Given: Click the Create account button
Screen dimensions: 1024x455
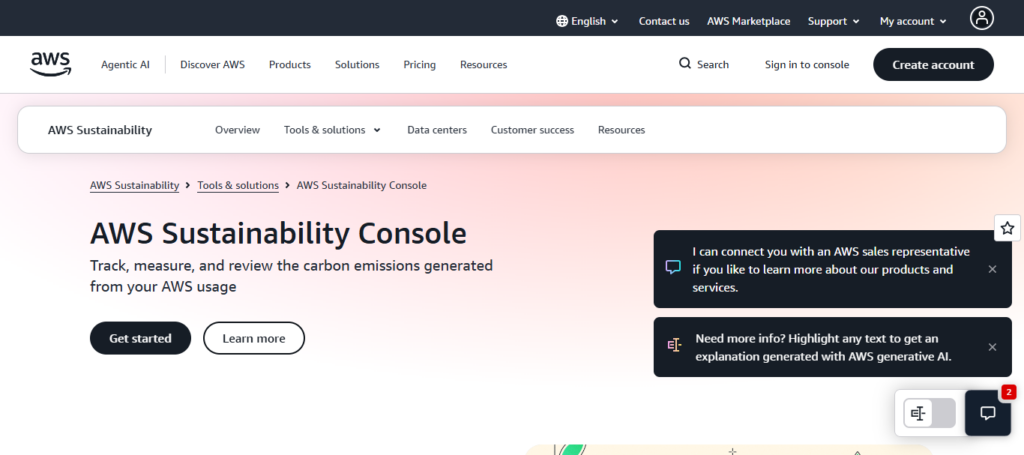Looking at the screenshot, I should [x=933, y=65].
